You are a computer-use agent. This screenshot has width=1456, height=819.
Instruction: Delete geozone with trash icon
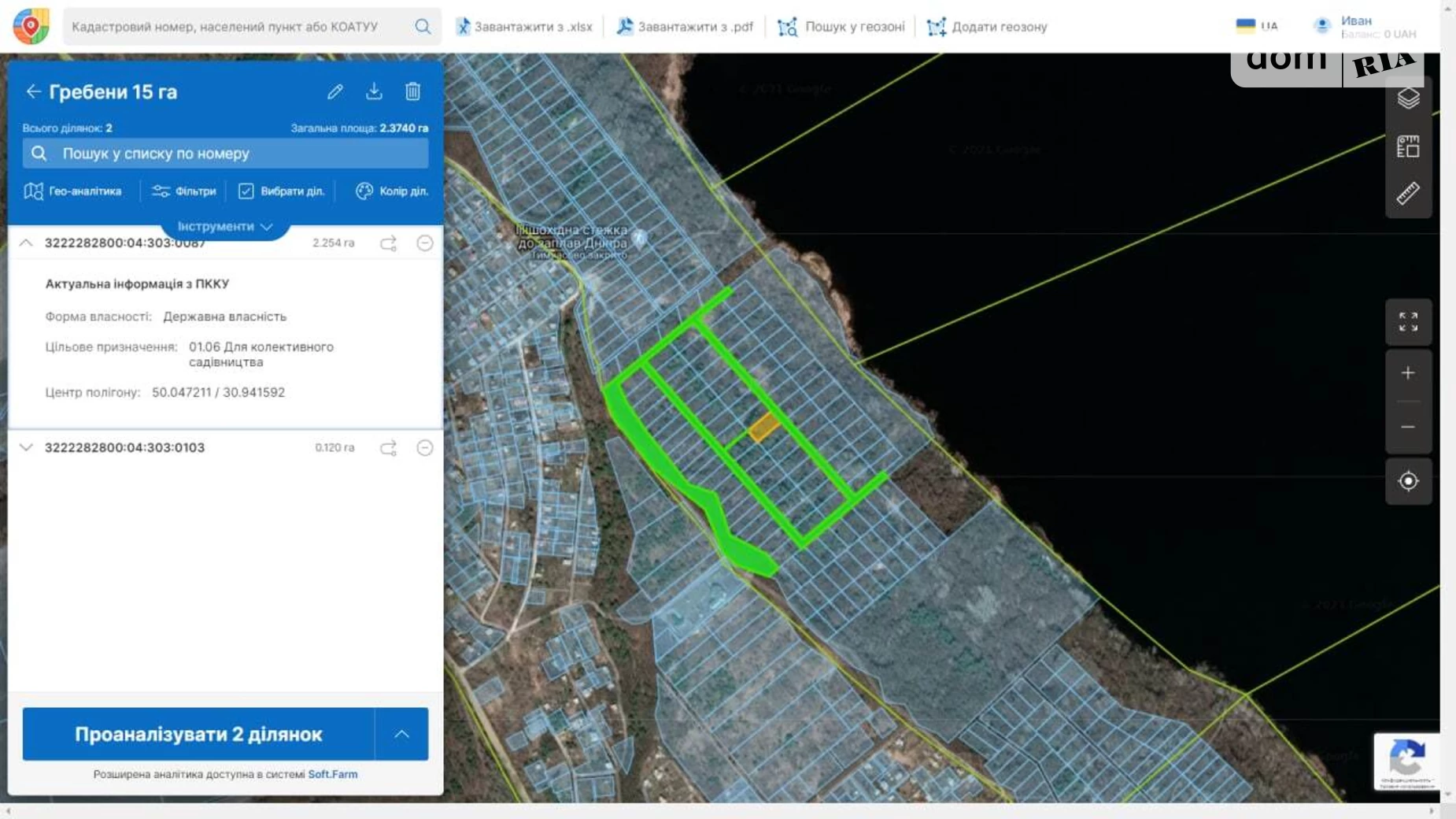412,91
